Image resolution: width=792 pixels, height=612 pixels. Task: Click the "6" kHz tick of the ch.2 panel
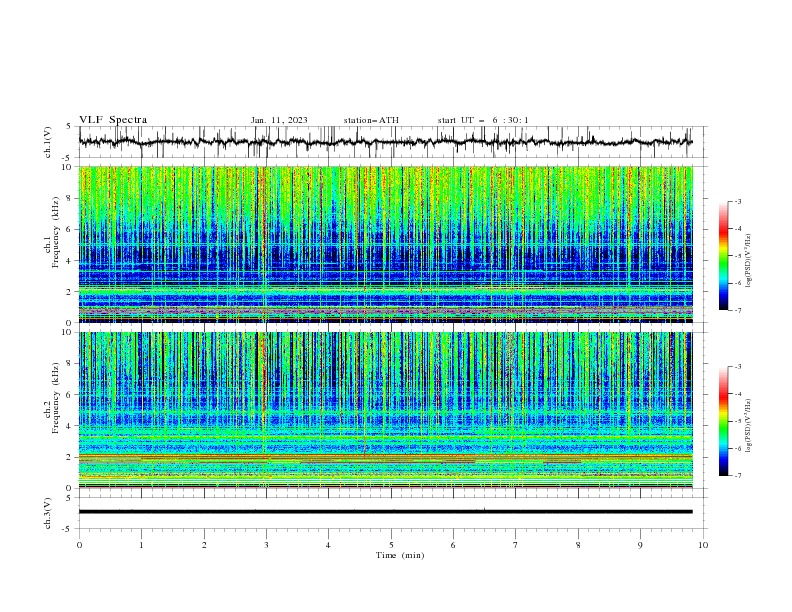71,394
